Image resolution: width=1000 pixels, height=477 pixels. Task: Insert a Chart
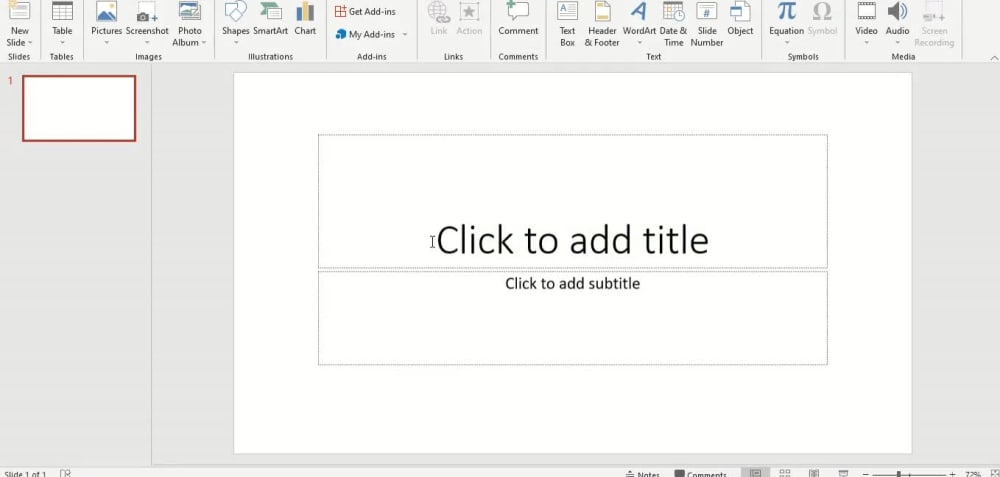click(305, 19)
